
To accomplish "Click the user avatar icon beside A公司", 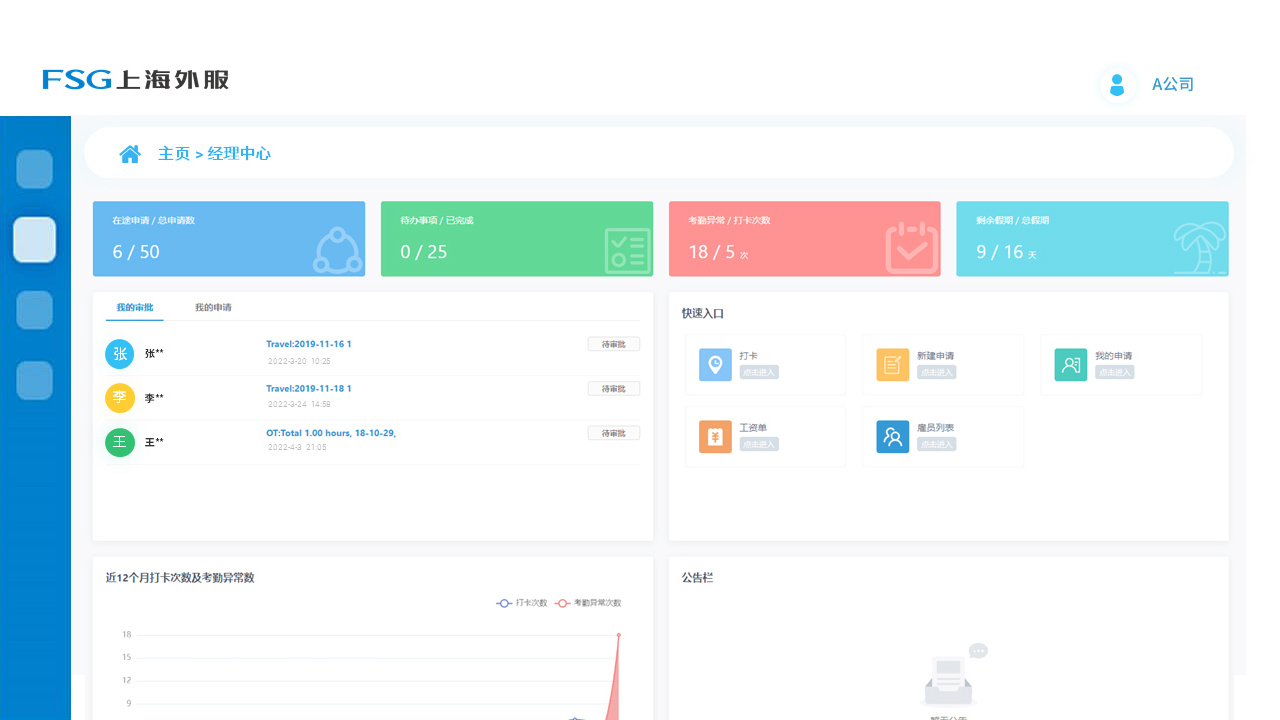I will click(x=1117, y=85).
